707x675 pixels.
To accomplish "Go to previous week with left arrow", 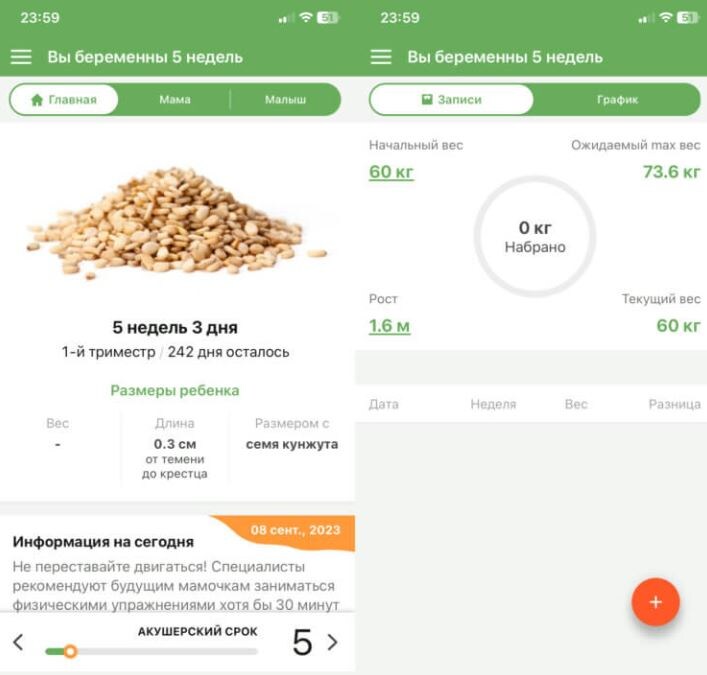I will [x=18, y=642].
